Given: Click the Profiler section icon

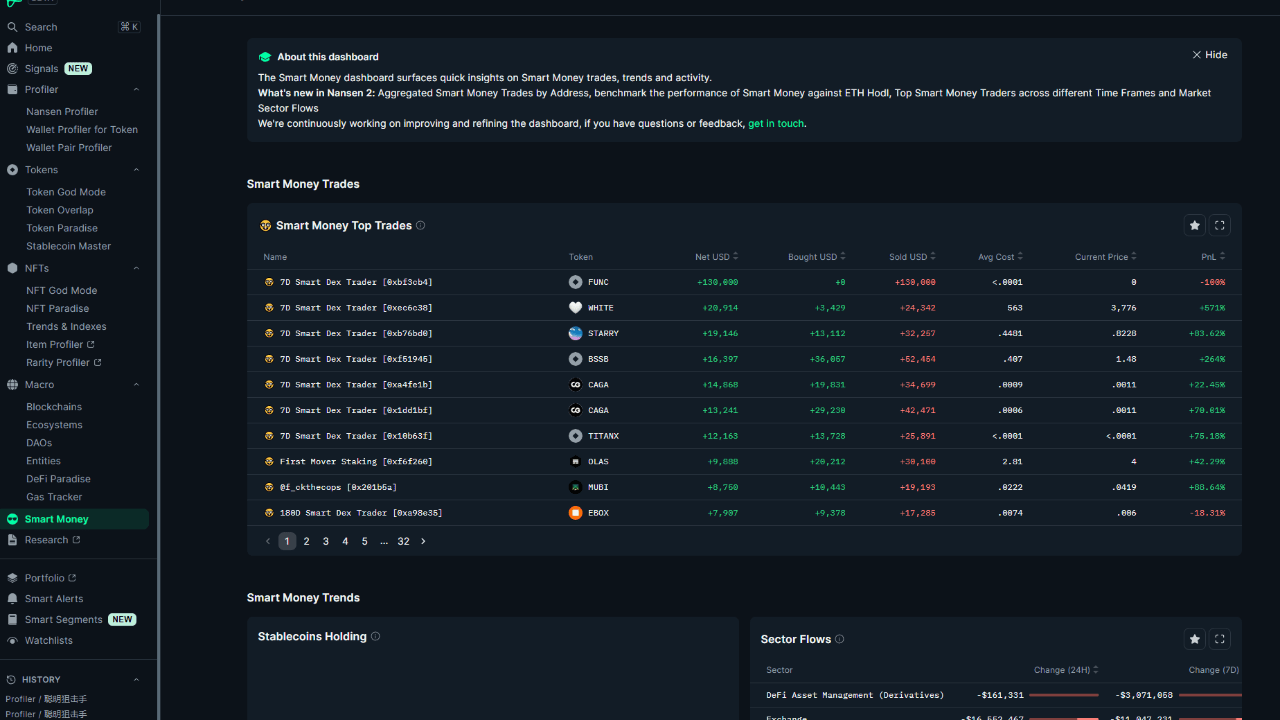Looking at the screenshot, I should tap(12, 90).
